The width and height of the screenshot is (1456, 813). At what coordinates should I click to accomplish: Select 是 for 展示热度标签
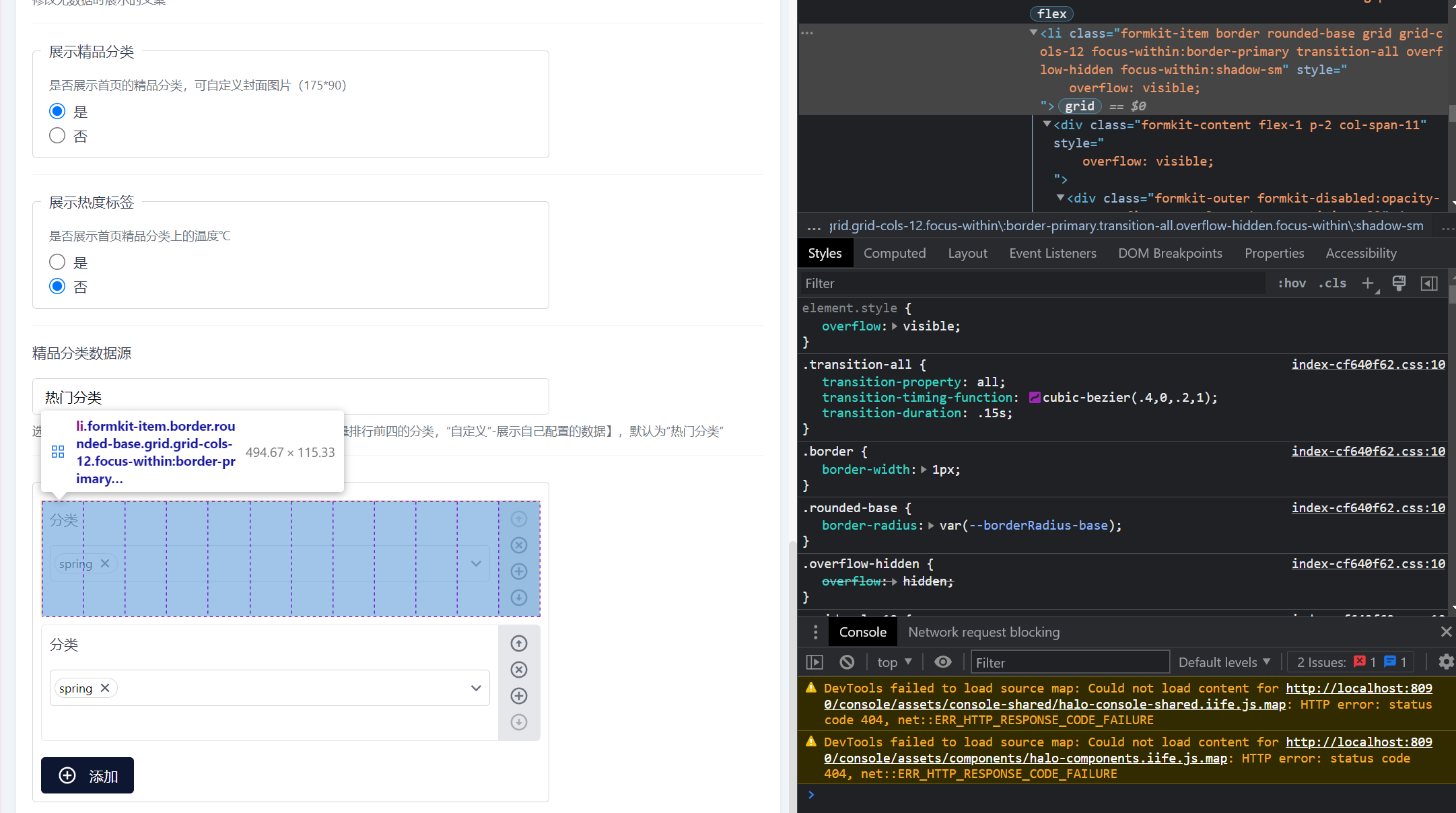(57, 262)
